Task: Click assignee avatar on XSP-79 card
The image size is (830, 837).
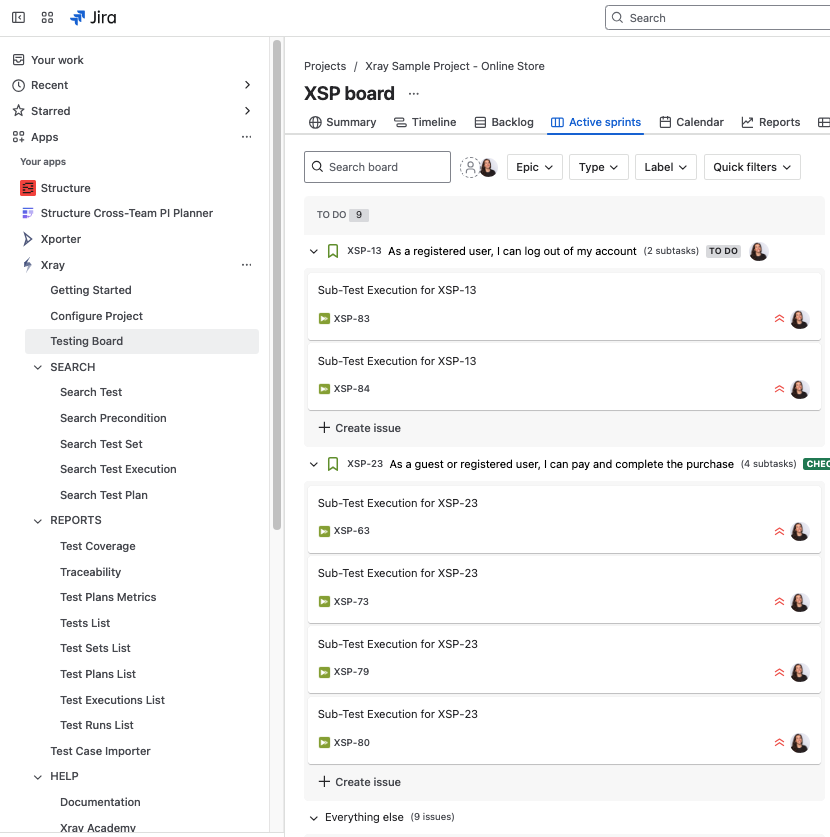Action: pos(800,672)
